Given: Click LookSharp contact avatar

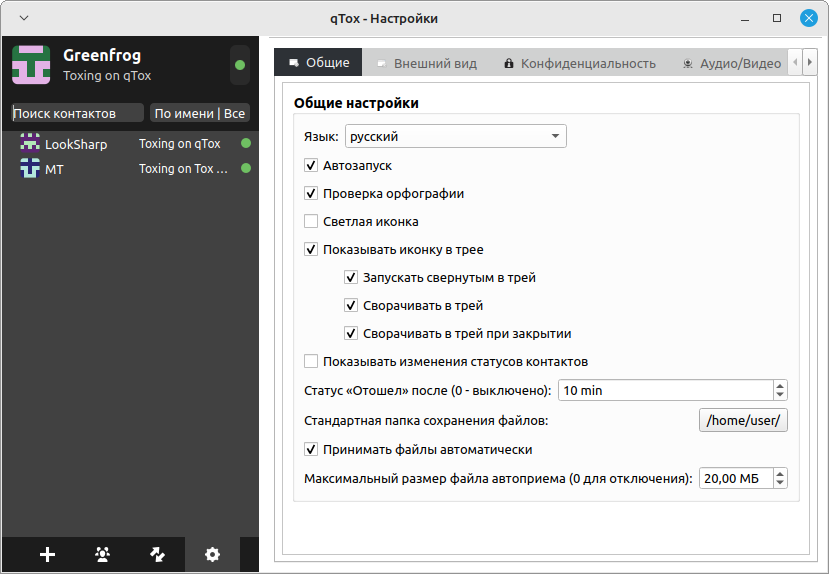Looking at the screenshot, I should (x=30, y=143).
